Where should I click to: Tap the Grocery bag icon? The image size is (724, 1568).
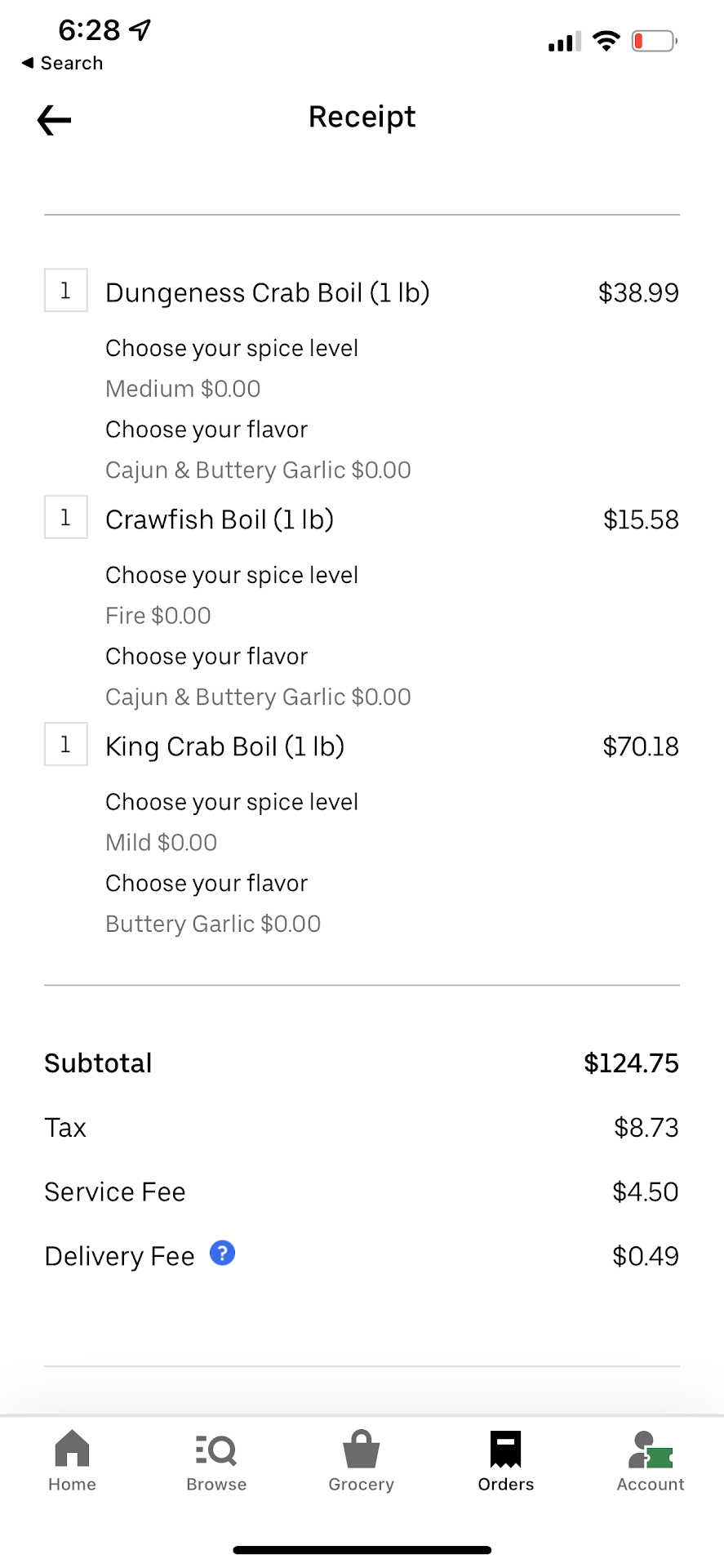pyautogui.click(x=361, y=1450)
